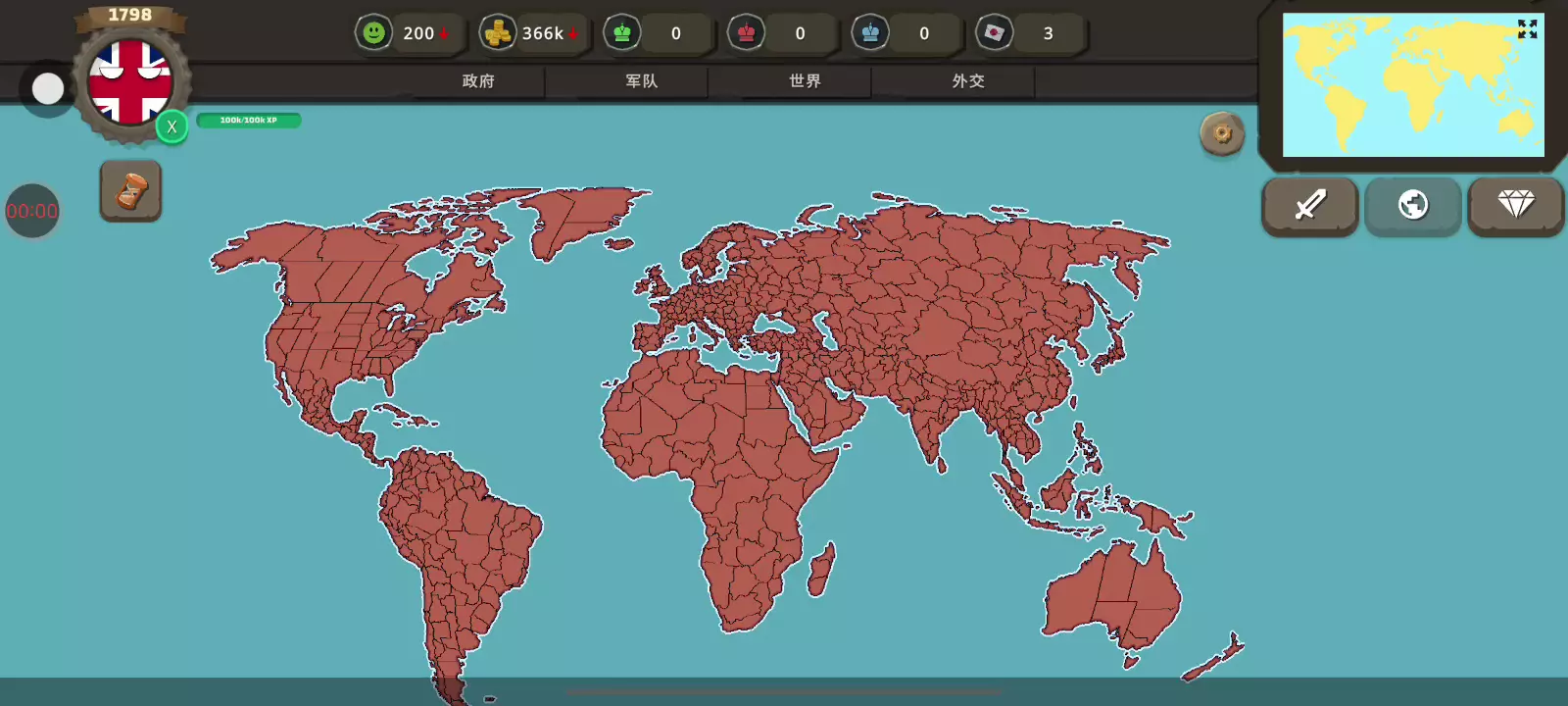The image size is (1568, 706).
Task: Click the 3 flag card count
Action: [1049, 33]
